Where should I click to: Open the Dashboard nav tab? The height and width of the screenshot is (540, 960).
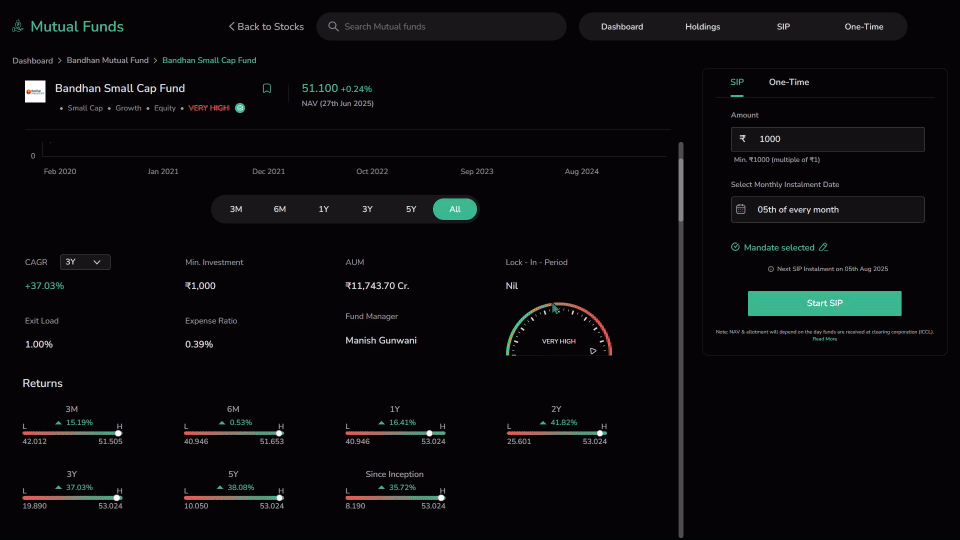pyautogui.click(x=622, y=26)
